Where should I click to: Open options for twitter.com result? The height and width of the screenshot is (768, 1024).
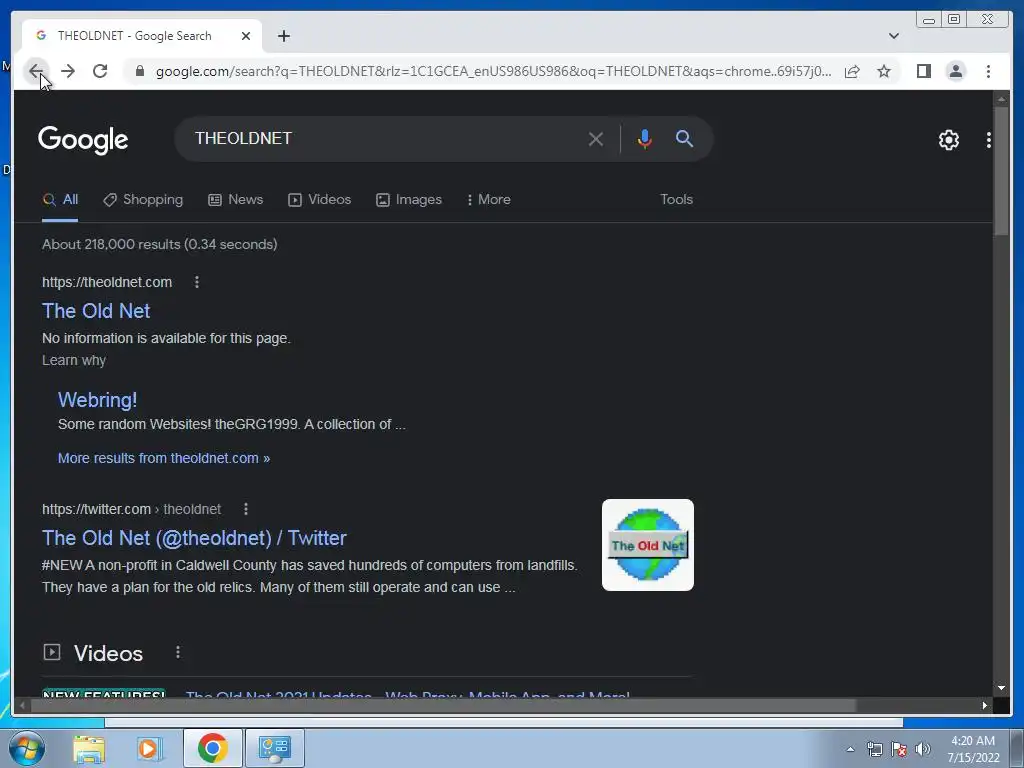(246, 509)
